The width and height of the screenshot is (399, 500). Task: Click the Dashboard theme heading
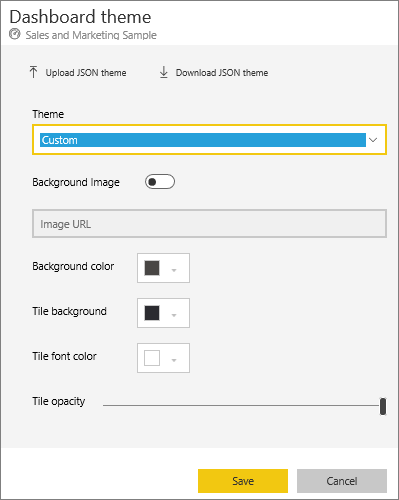(x=80, y=17)
